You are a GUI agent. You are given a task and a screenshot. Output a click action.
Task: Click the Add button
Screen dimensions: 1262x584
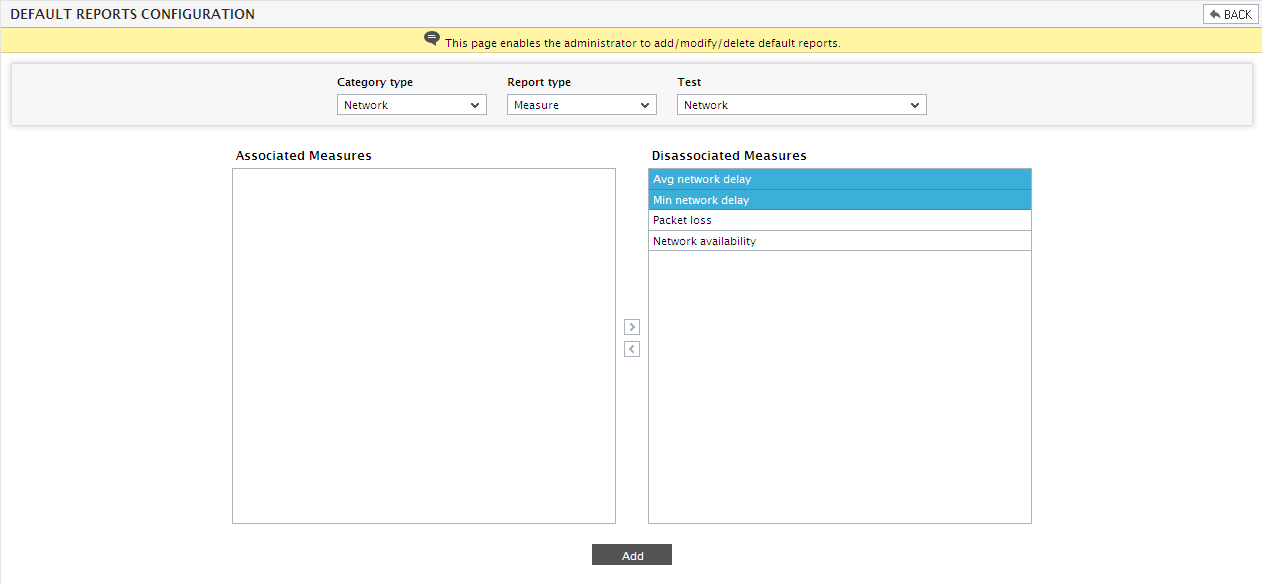[632, 555]
